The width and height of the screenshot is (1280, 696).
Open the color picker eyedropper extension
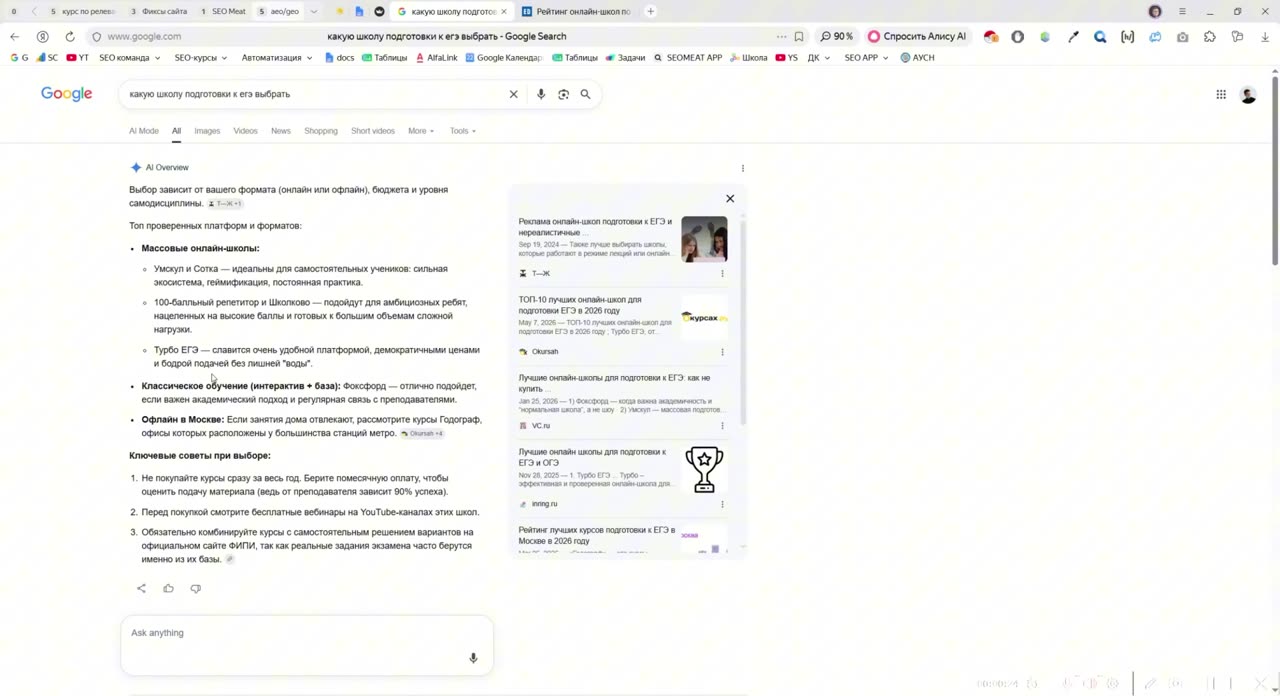click(x=1074, y=36)
